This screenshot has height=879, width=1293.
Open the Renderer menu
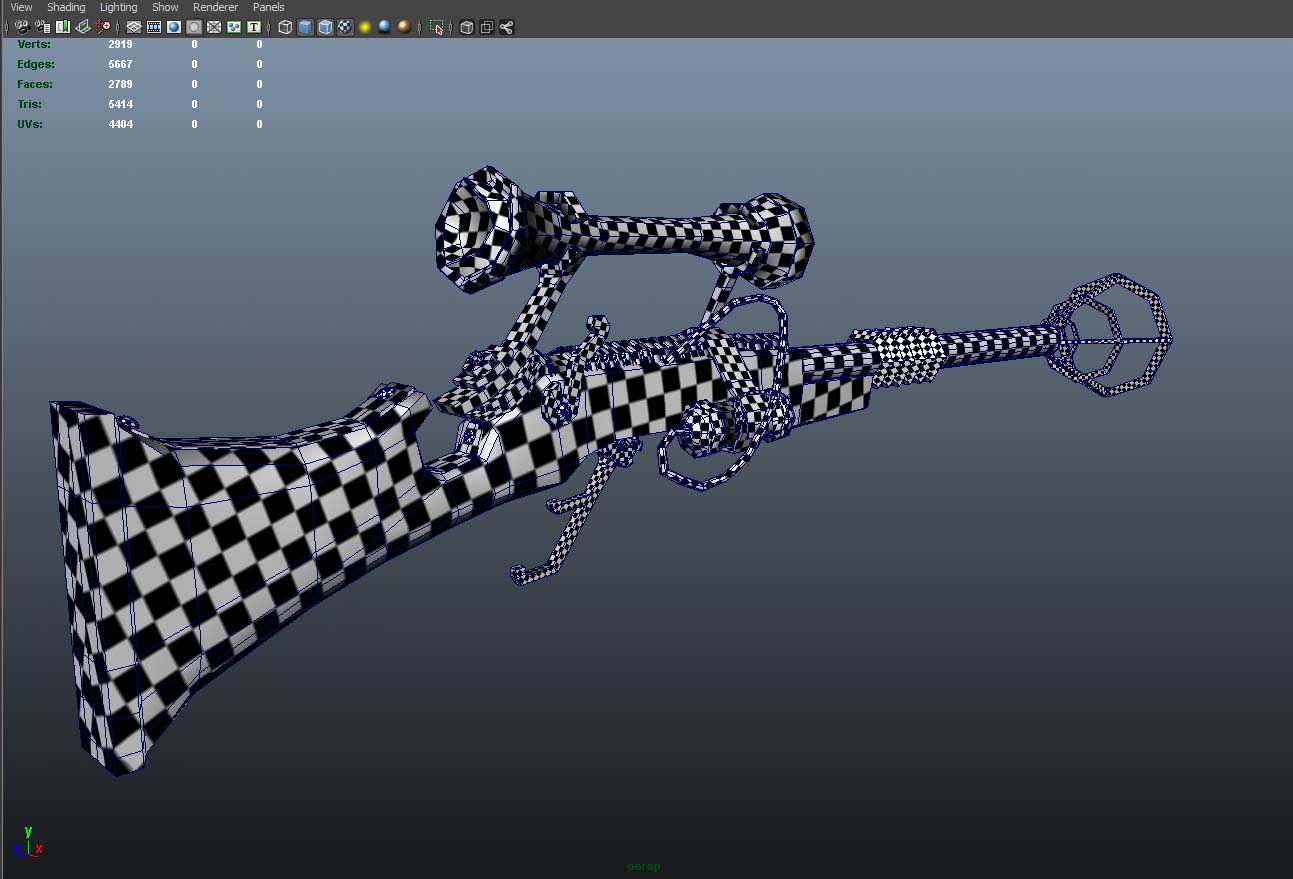215,7
